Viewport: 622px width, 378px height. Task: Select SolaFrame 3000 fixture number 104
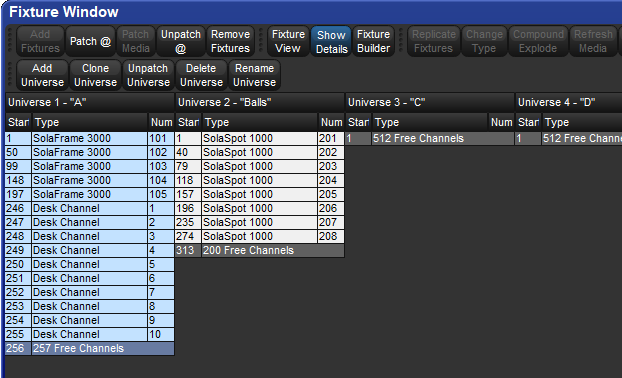pos(90,180)
